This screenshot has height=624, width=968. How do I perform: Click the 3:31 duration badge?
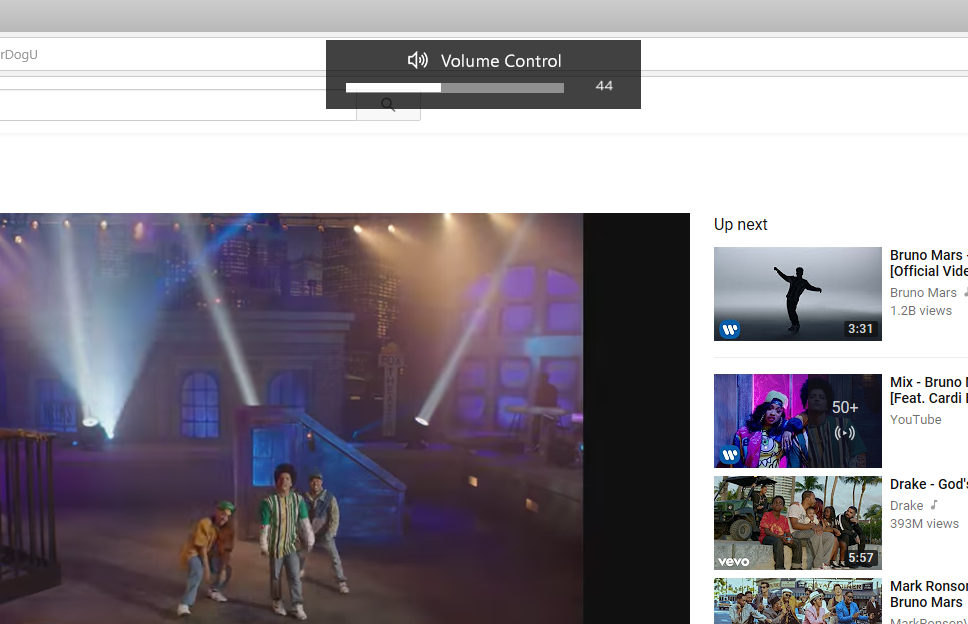tap(860, 329)
